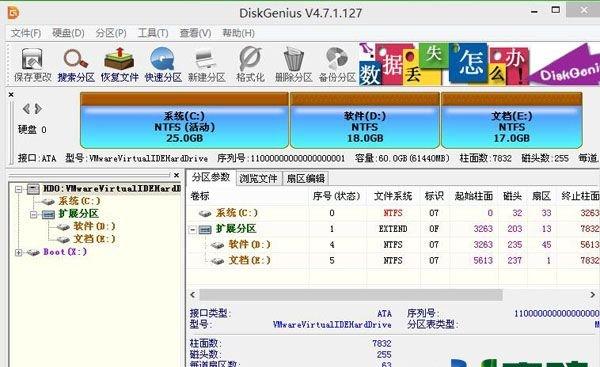Select the 文档(E:) partition block in disk map

click(x=512, y=120)
